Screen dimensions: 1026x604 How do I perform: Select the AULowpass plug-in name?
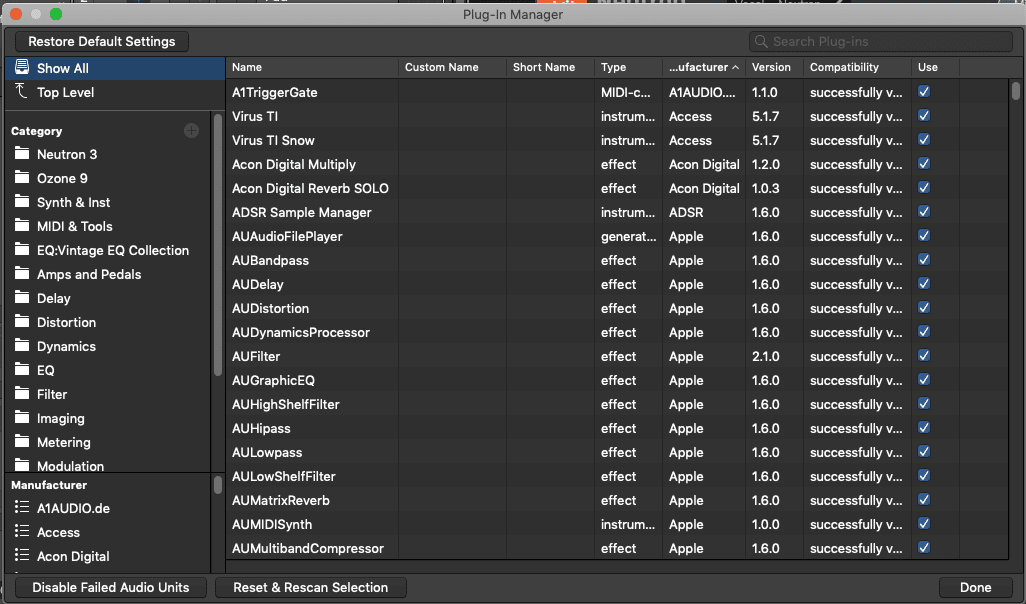267,452
